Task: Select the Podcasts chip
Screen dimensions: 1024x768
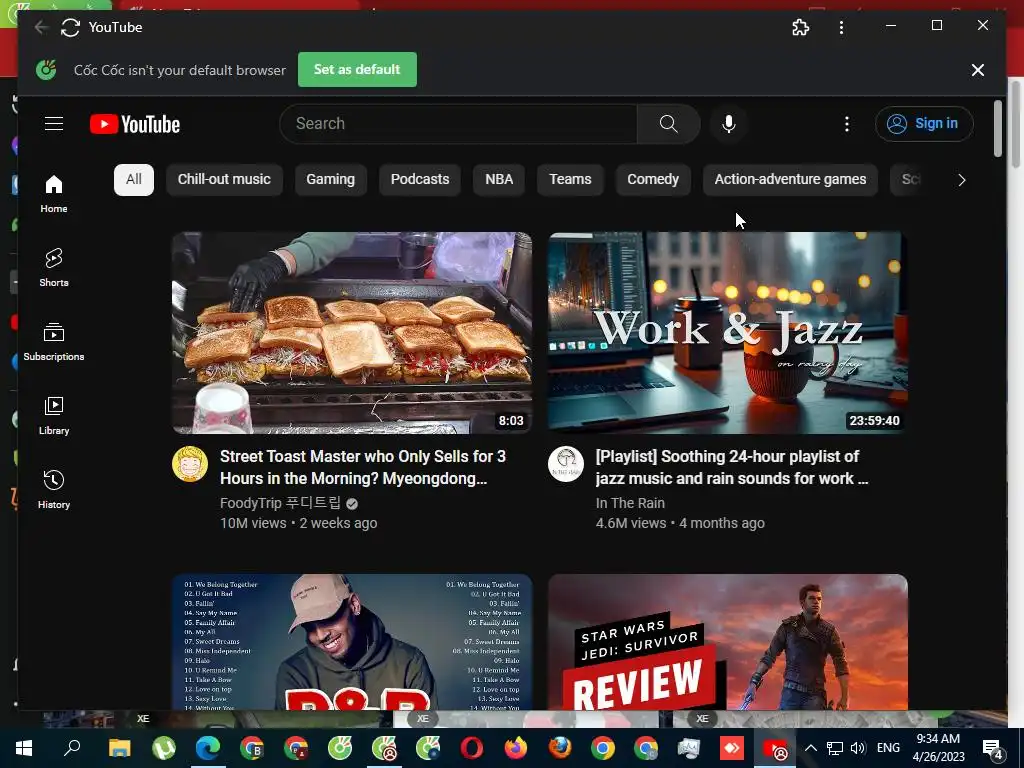Action: tap(420, 180)
